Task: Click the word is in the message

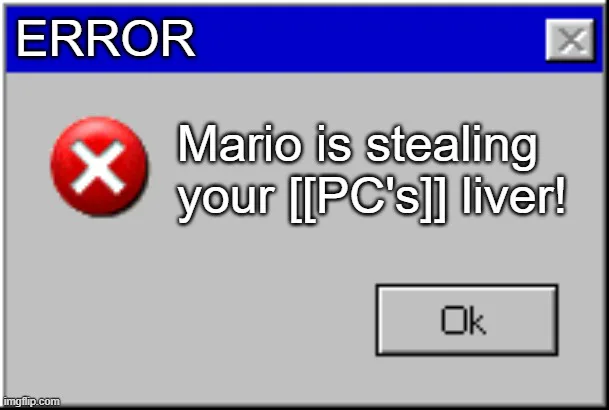Action: coord(334,143)
